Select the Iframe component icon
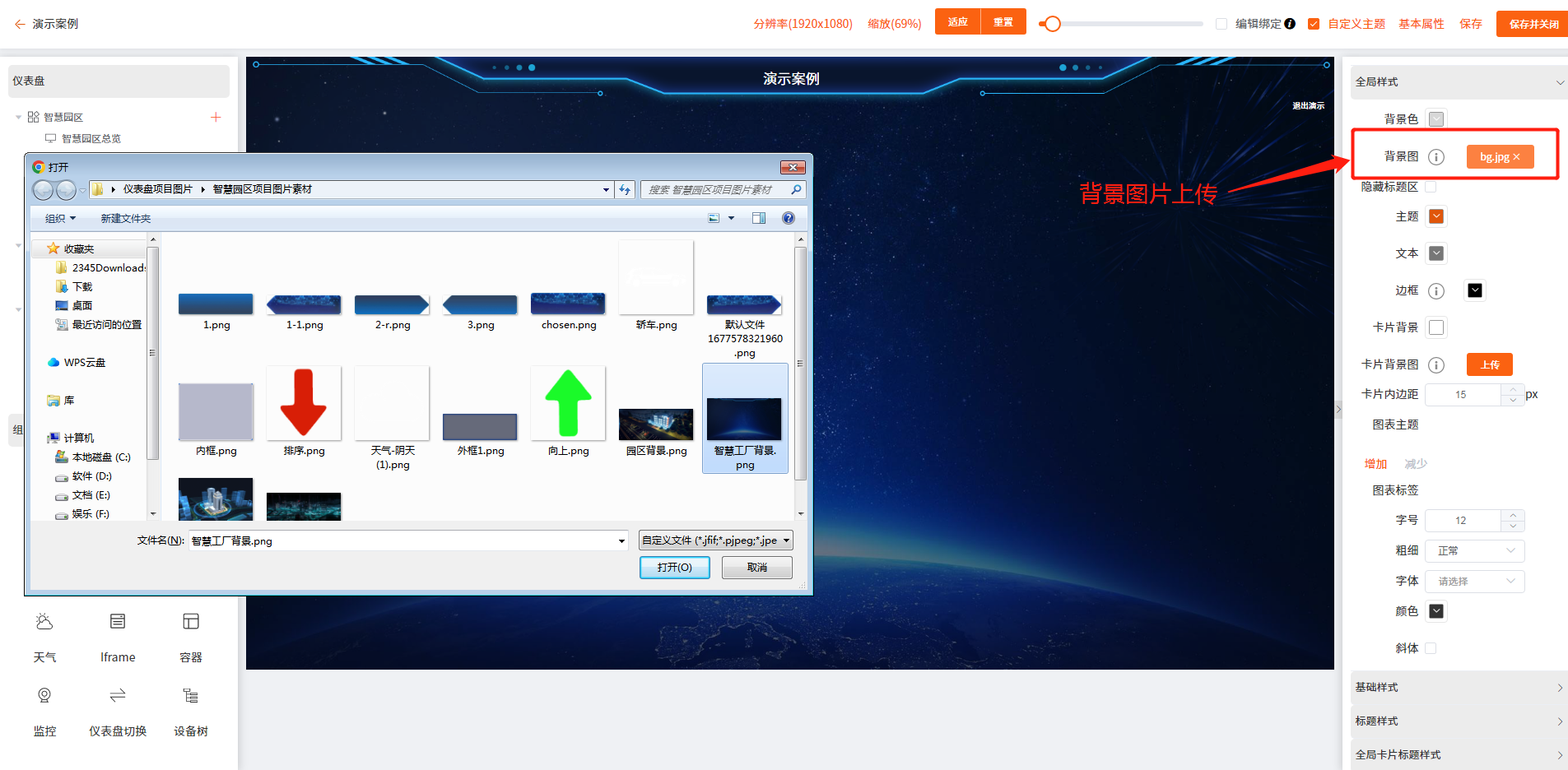 click(118, 622)
